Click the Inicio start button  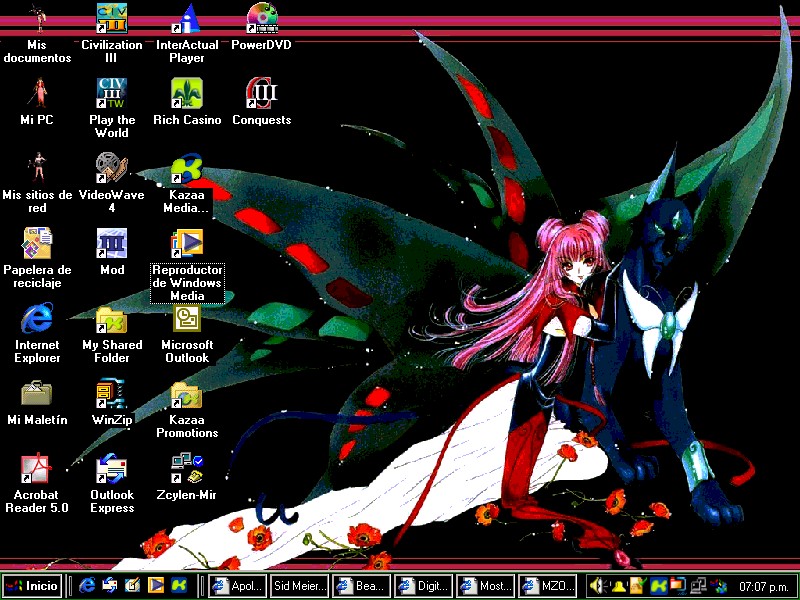[x=32, y=585]
